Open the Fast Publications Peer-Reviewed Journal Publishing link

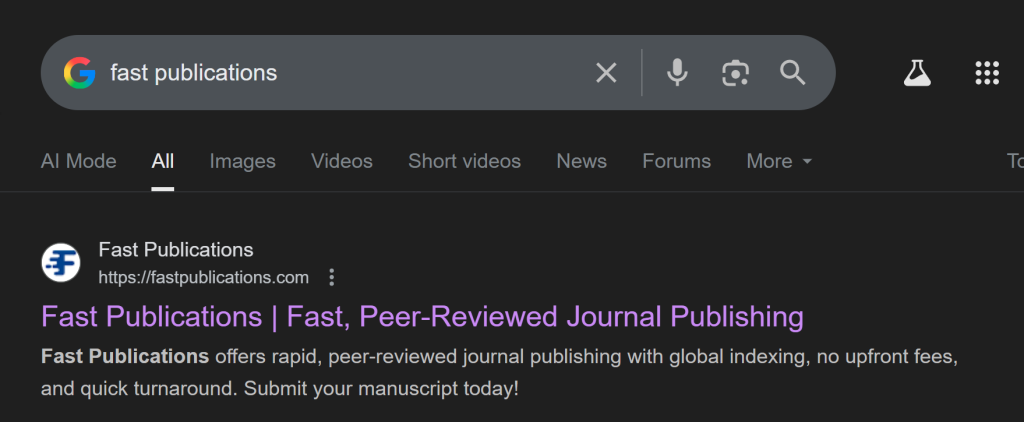coord(422,317)
